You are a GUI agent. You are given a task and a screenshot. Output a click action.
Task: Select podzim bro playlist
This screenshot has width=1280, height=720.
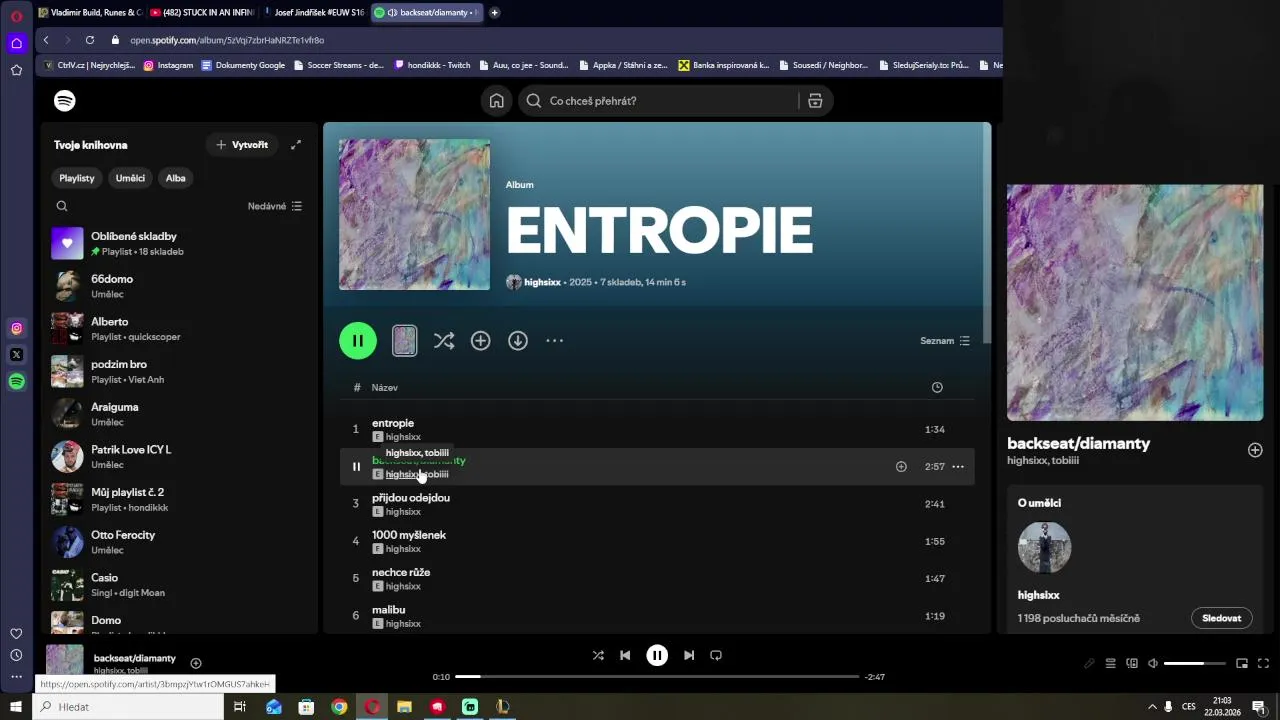pyautogui.click(x=179, y=371)
